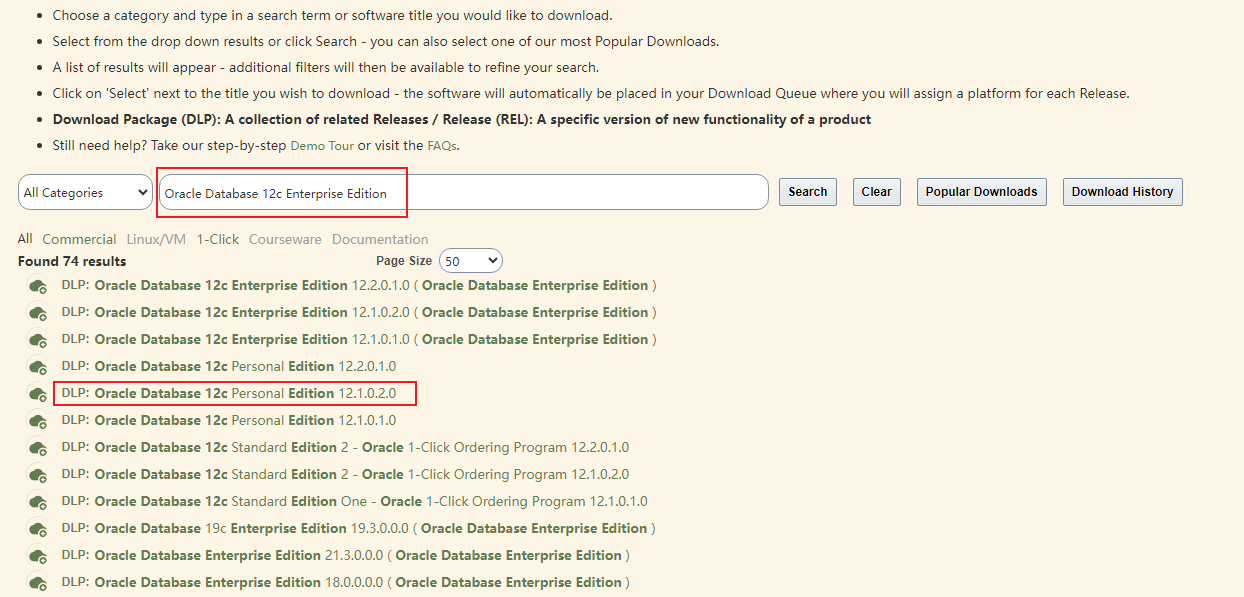Click download icon beside Enterprise Edition 12.1.0.2.0
The image size is (1244, 597).
[39, 313]
